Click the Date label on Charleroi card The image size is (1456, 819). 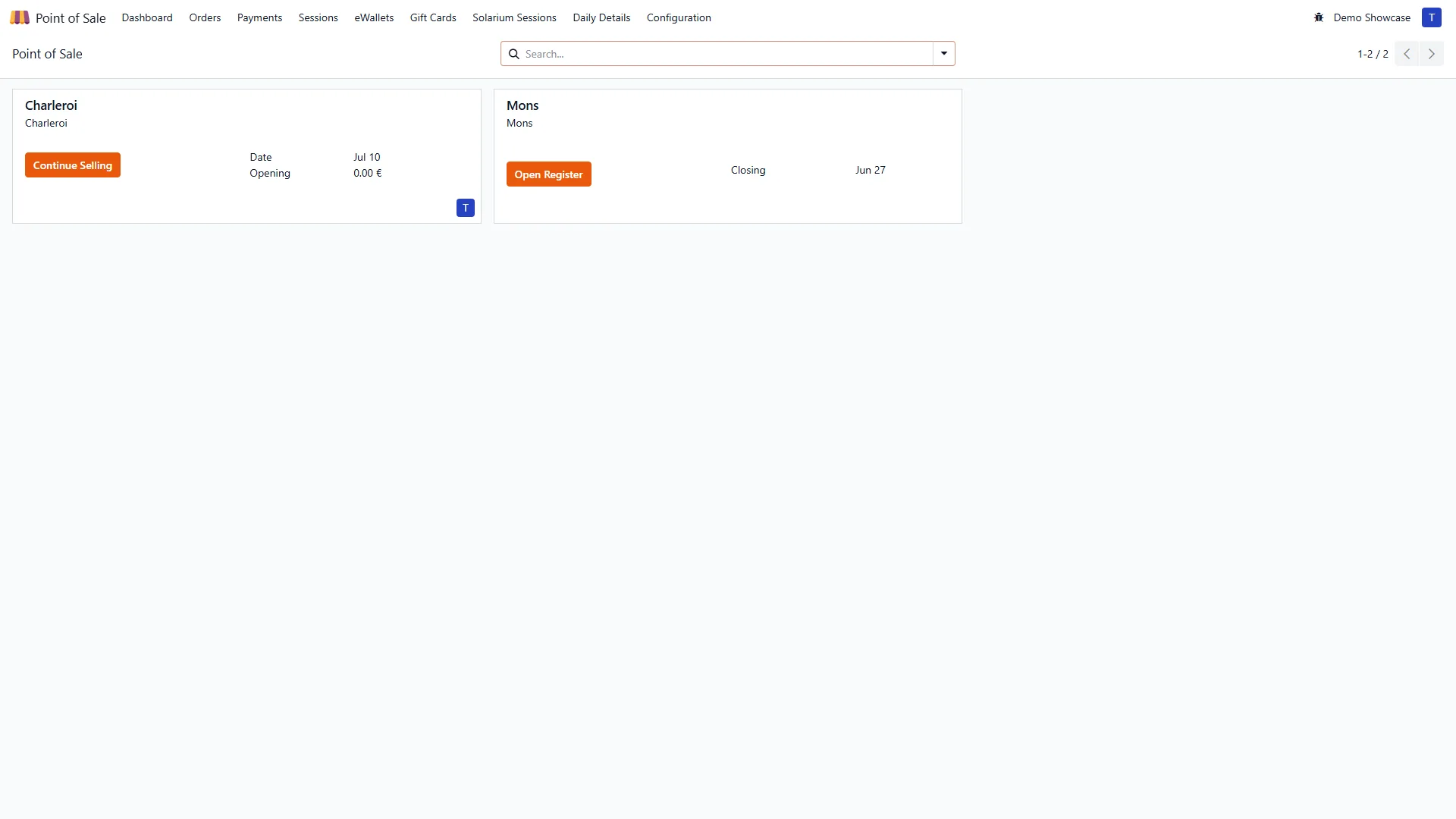261,157
